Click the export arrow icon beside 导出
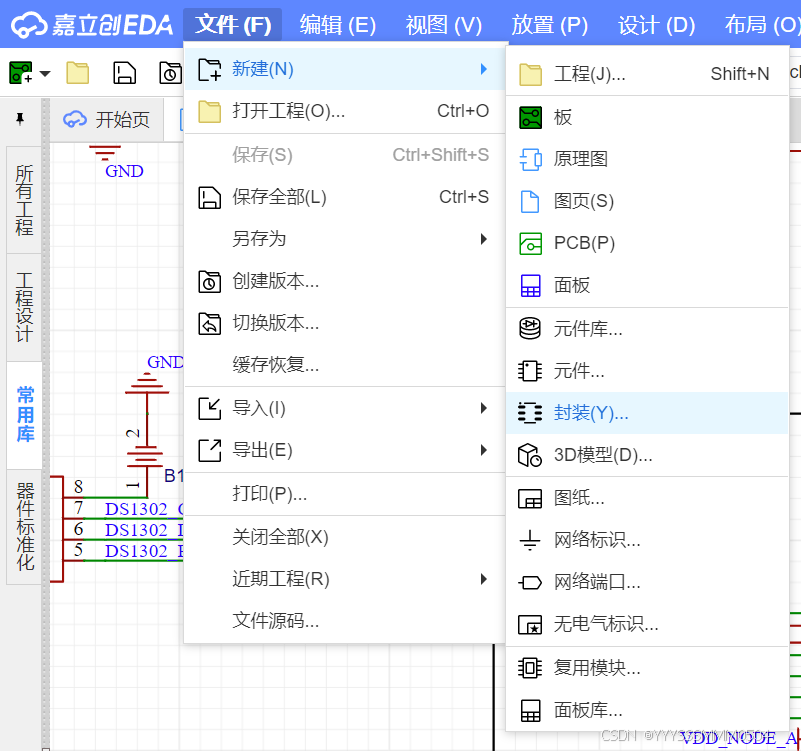801x751 pixels. click(x=209, y=450)
